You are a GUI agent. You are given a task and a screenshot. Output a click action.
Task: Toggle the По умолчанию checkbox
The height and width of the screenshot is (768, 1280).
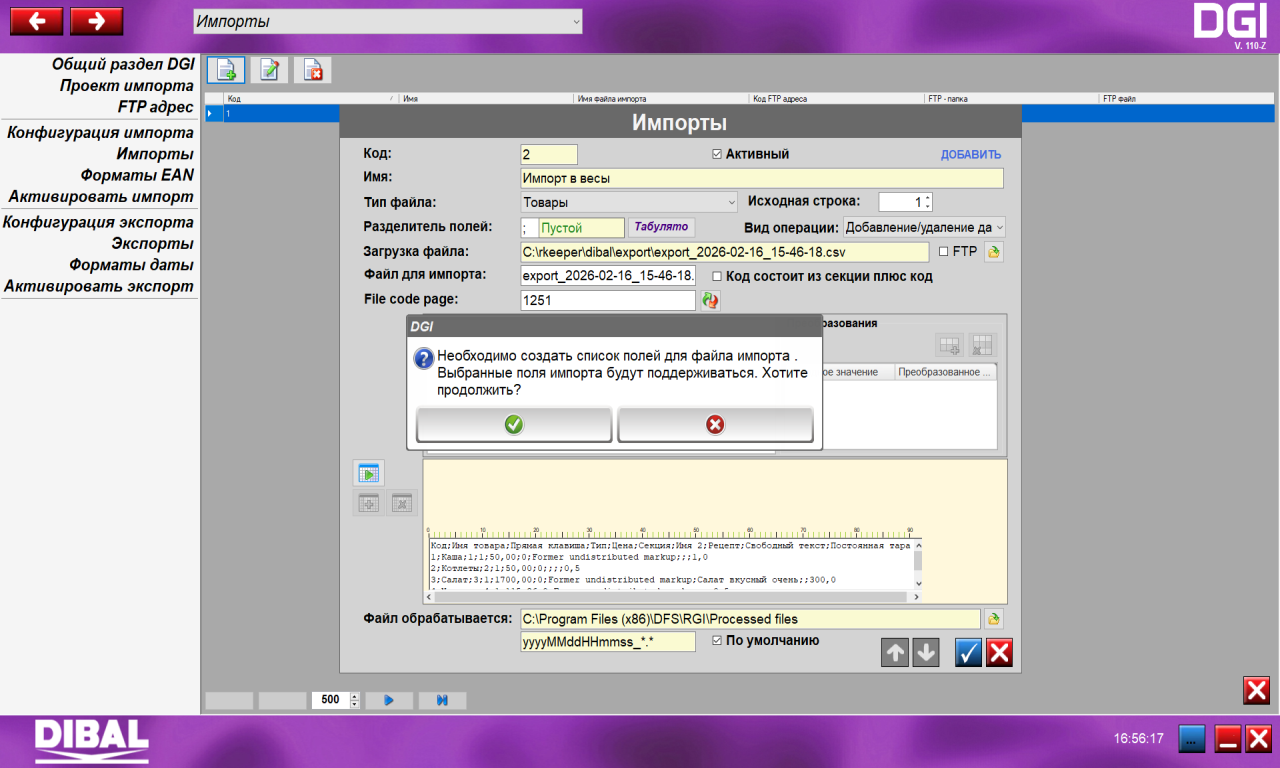click(716, 640)
